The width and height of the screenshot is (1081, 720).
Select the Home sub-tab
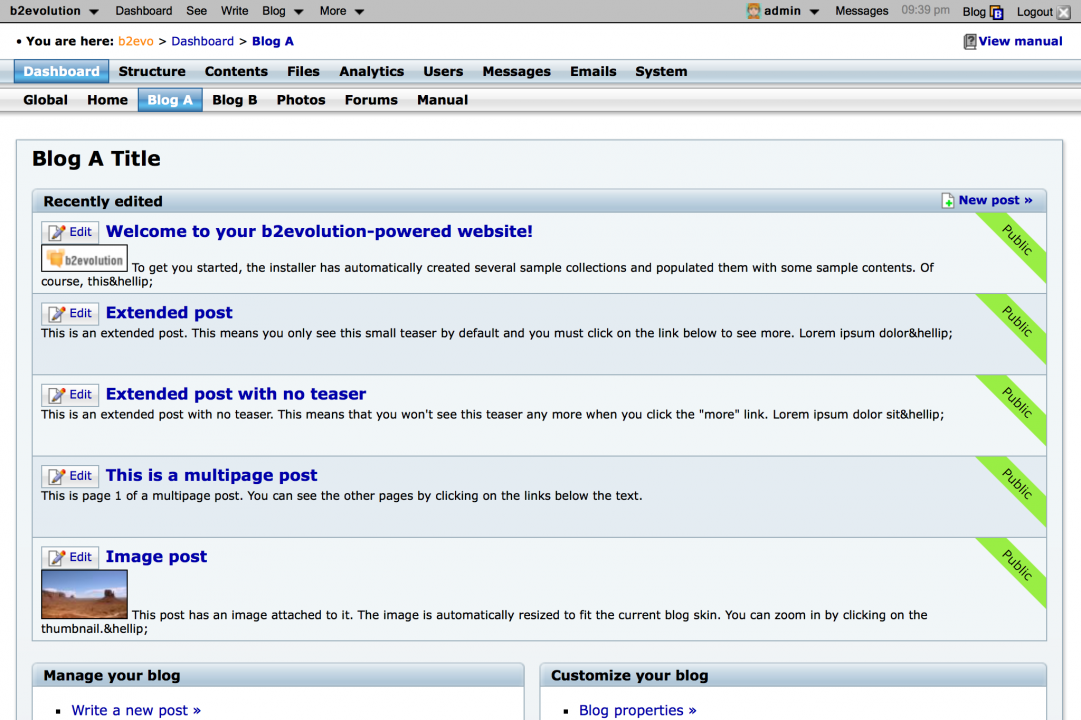click(x=108, y=100)
